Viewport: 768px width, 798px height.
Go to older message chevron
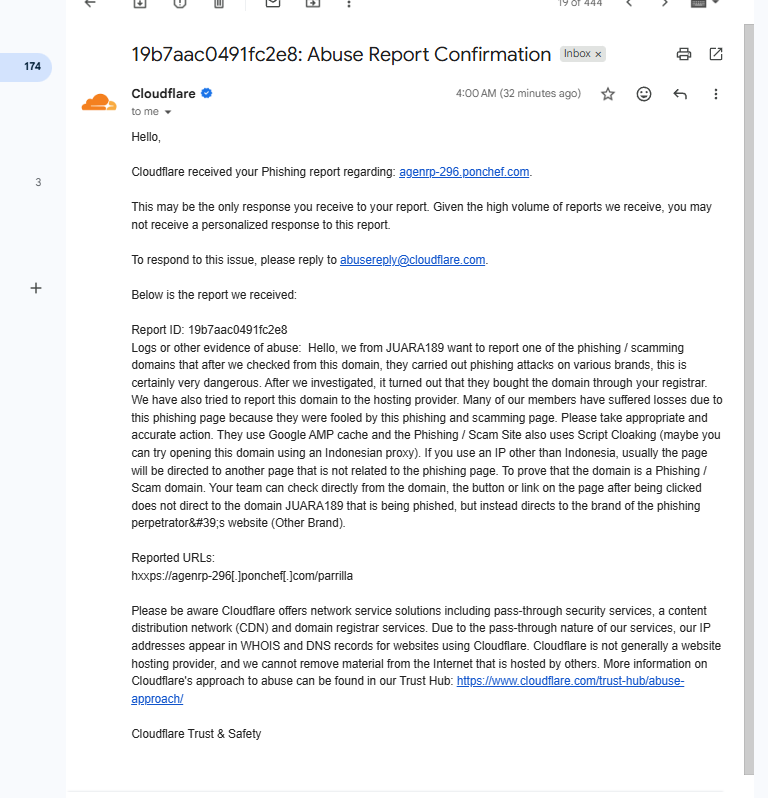point(665,3)
